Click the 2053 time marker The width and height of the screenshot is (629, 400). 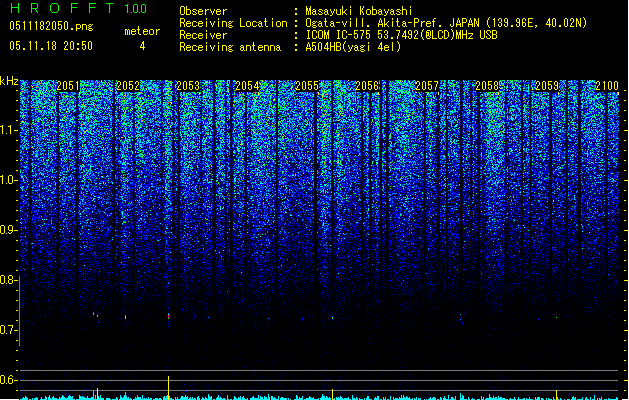point(188,86)
